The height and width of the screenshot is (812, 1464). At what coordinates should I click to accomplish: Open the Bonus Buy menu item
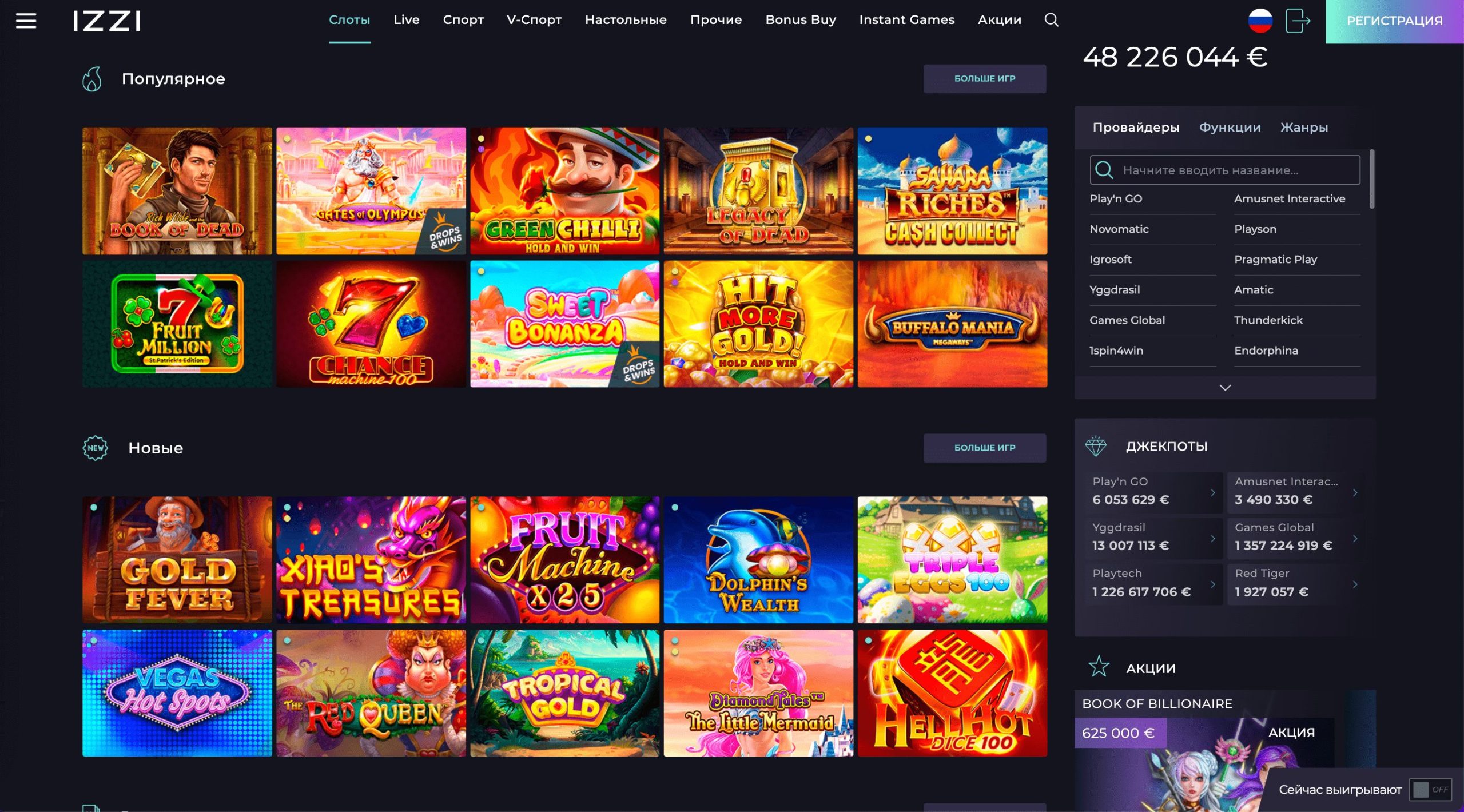[x=801, y=20]
